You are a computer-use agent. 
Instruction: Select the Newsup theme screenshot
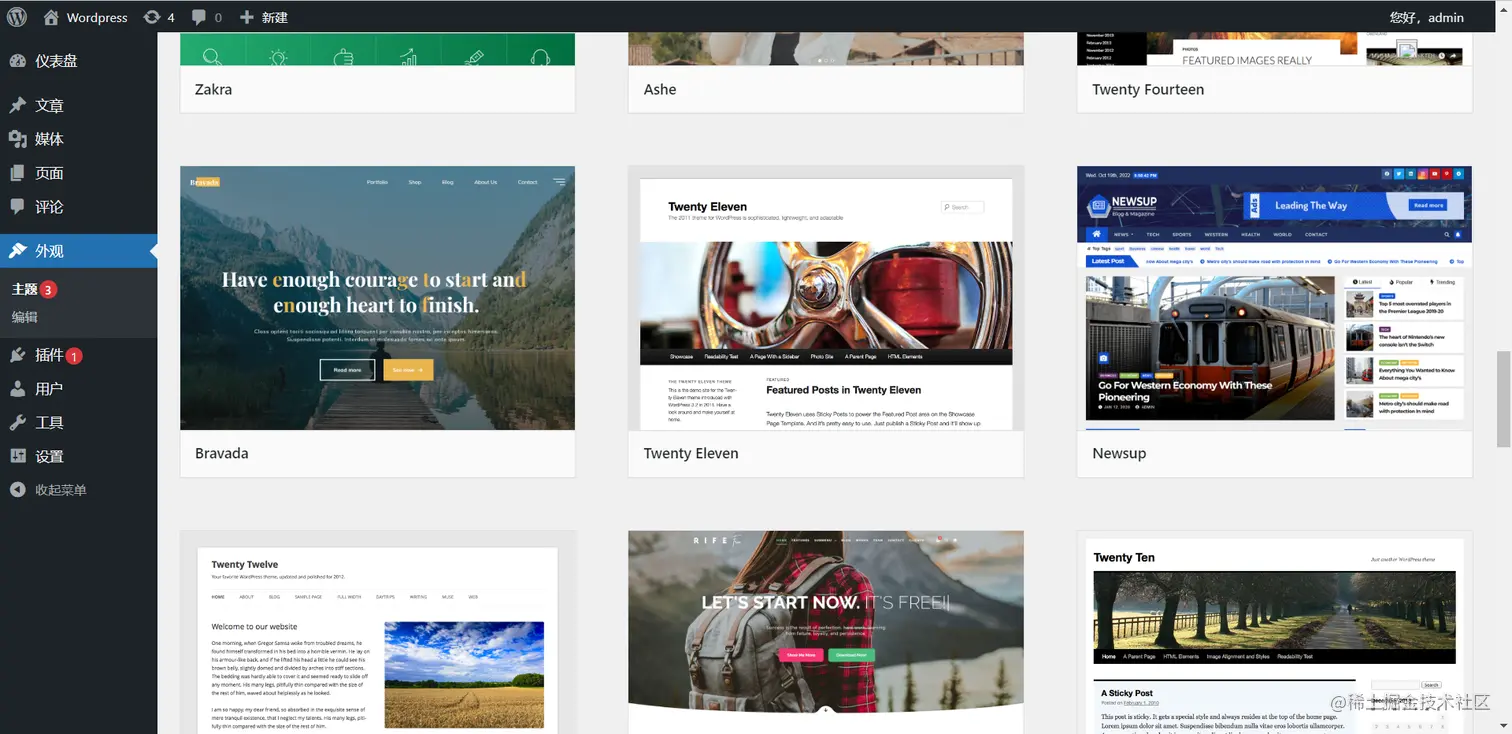point(1274,298)
